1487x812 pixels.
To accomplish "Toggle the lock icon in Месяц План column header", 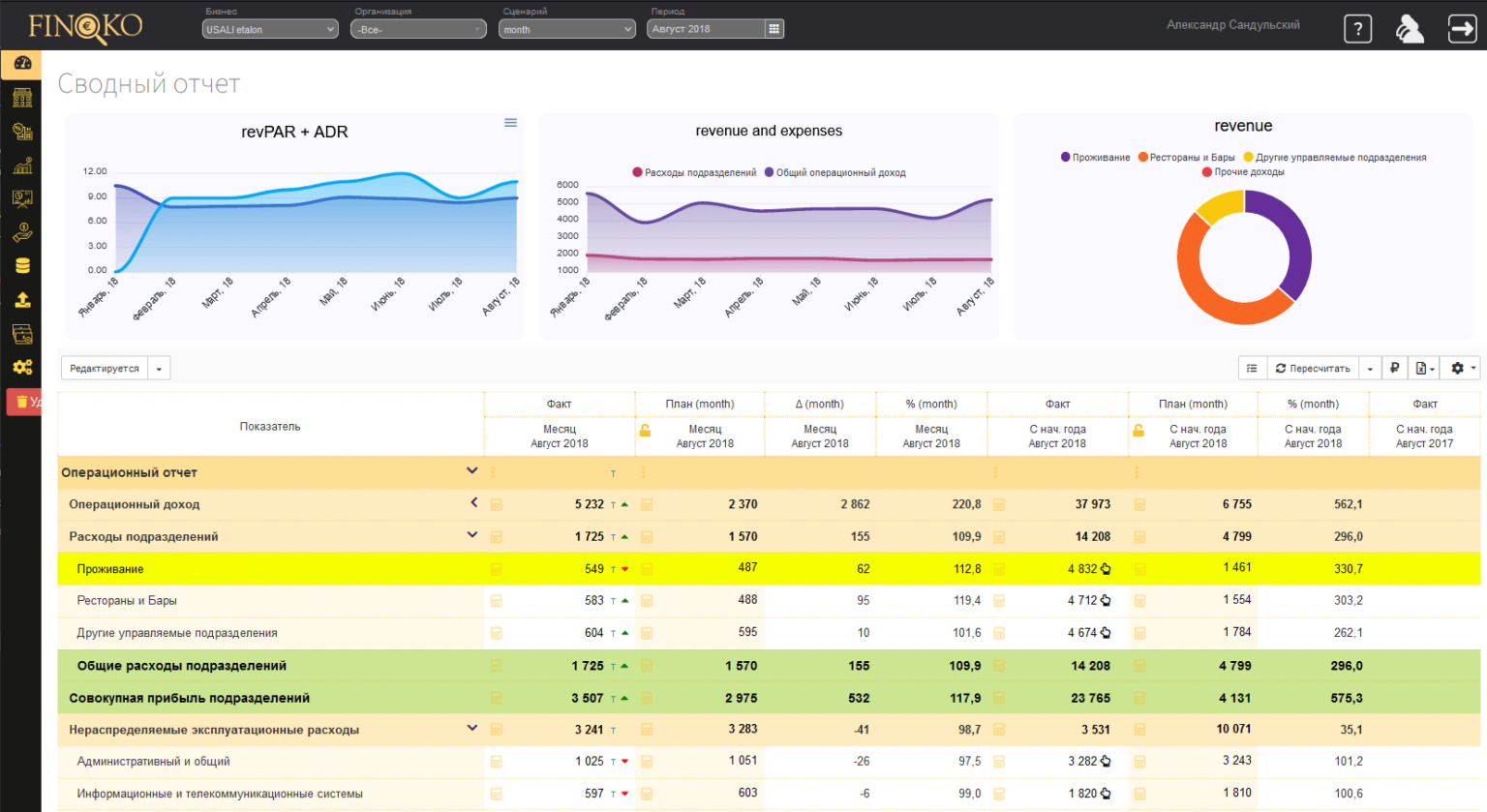I will pyautogui.click(x=645, y=431).
